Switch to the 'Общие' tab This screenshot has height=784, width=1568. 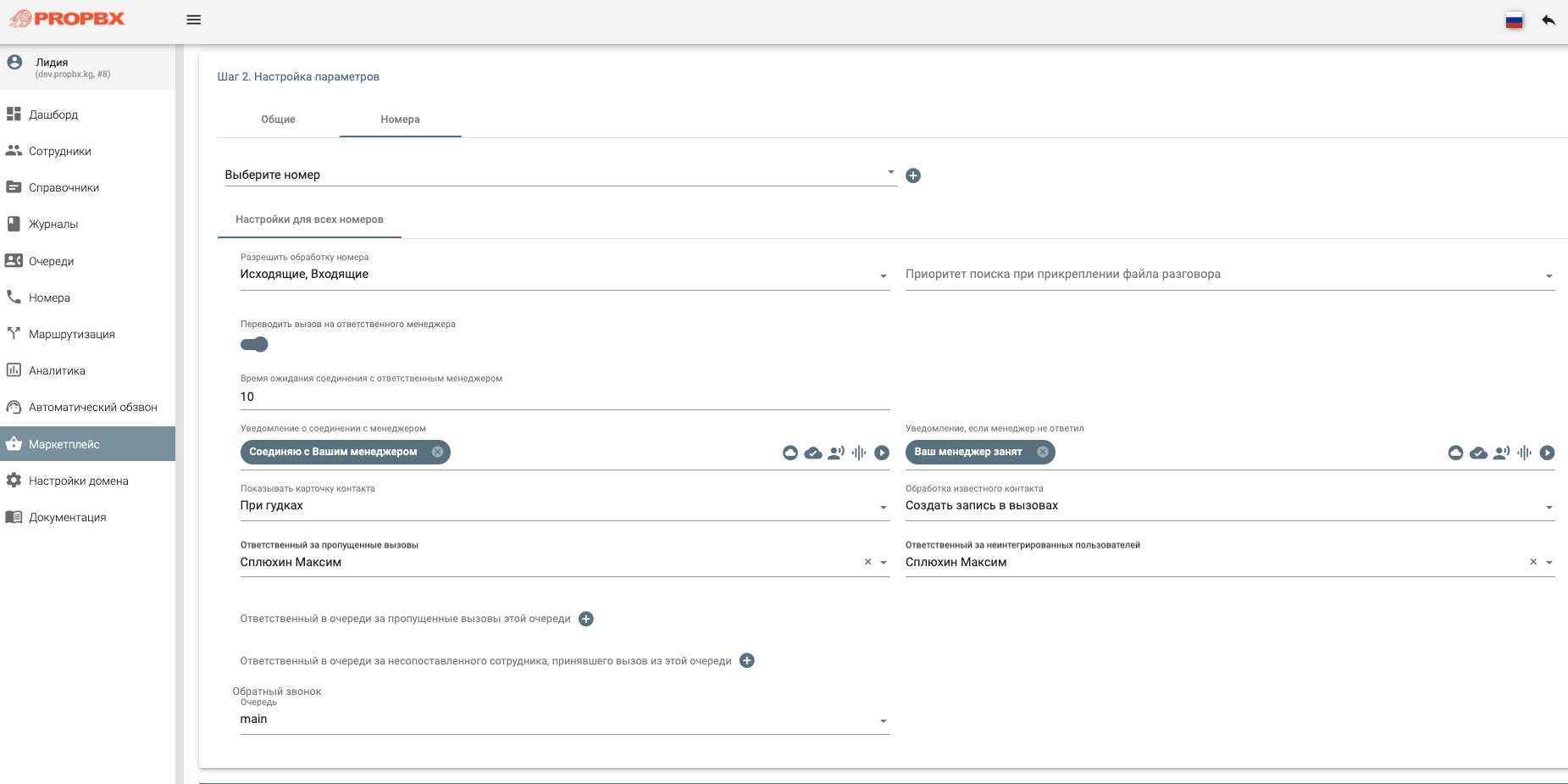click(278, 120)
